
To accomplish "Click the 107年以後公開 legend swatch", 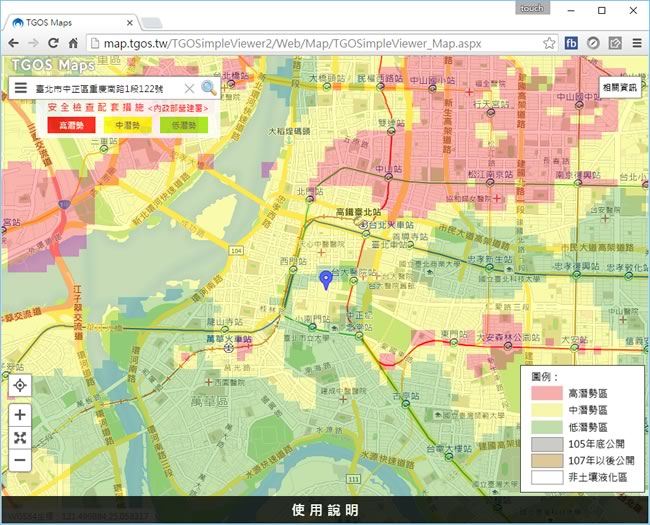I will tap(547, 461).
